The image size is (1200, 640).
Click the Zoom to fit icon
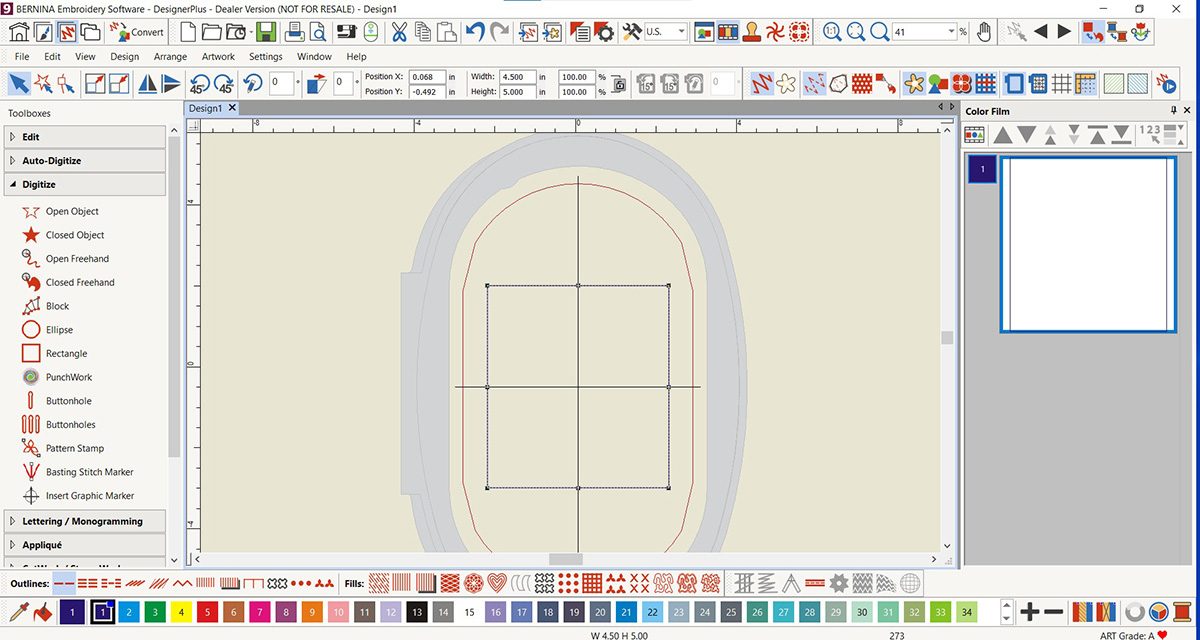tap(856, 32)
